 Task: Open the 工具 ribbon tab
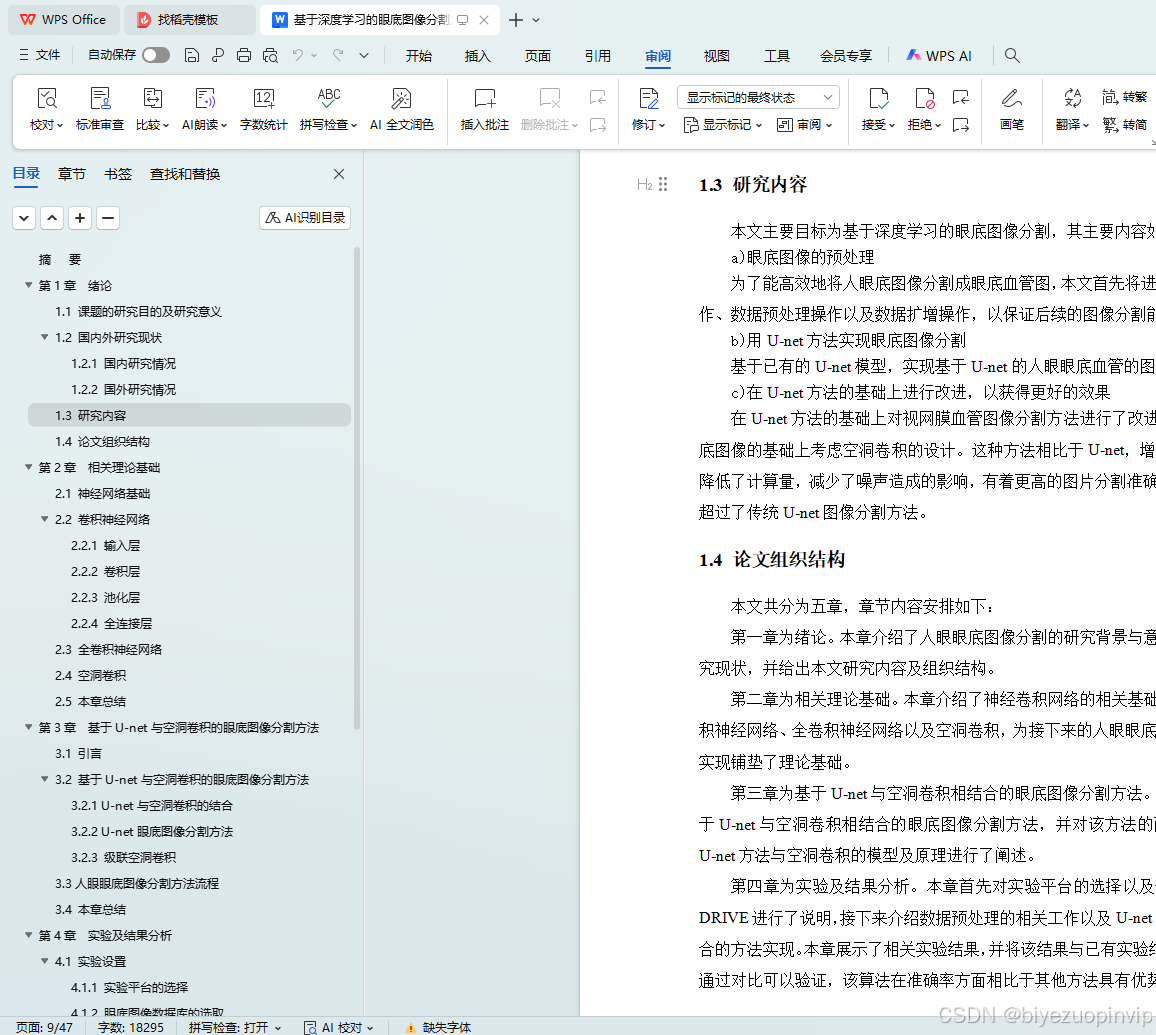777,56
